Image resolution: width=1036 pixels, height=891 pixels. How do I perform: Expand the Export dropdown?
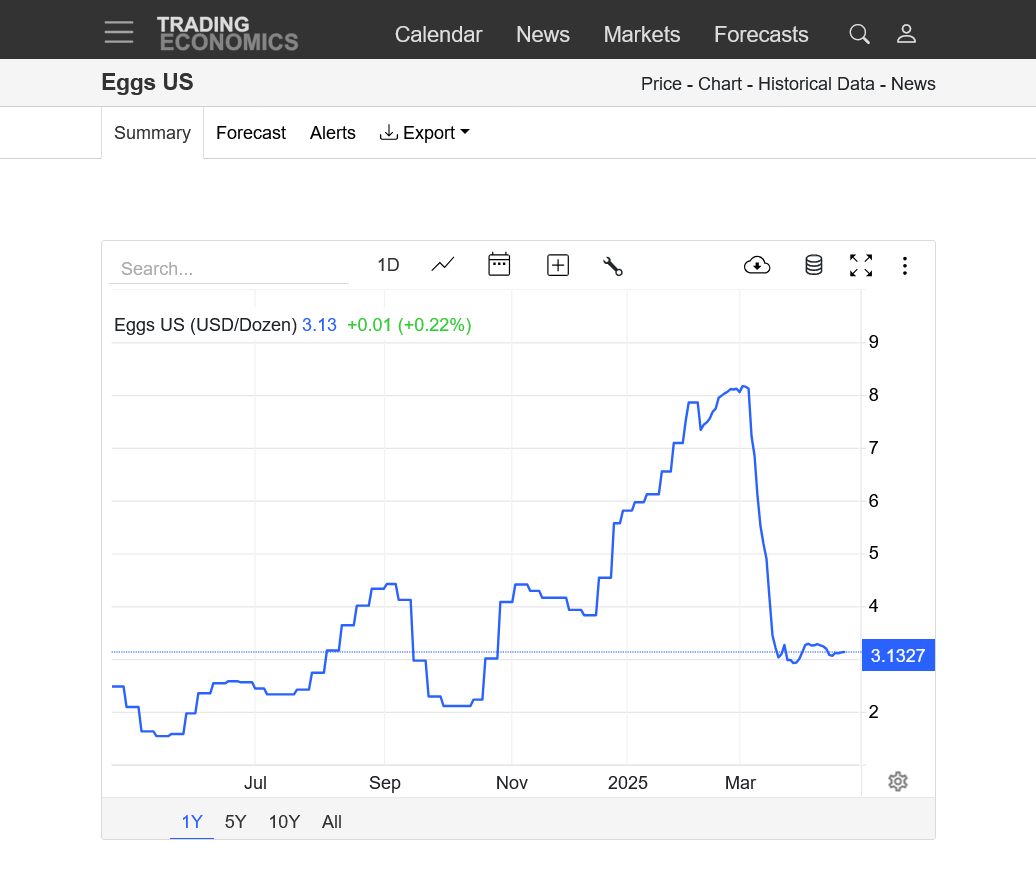click(424, 133)
